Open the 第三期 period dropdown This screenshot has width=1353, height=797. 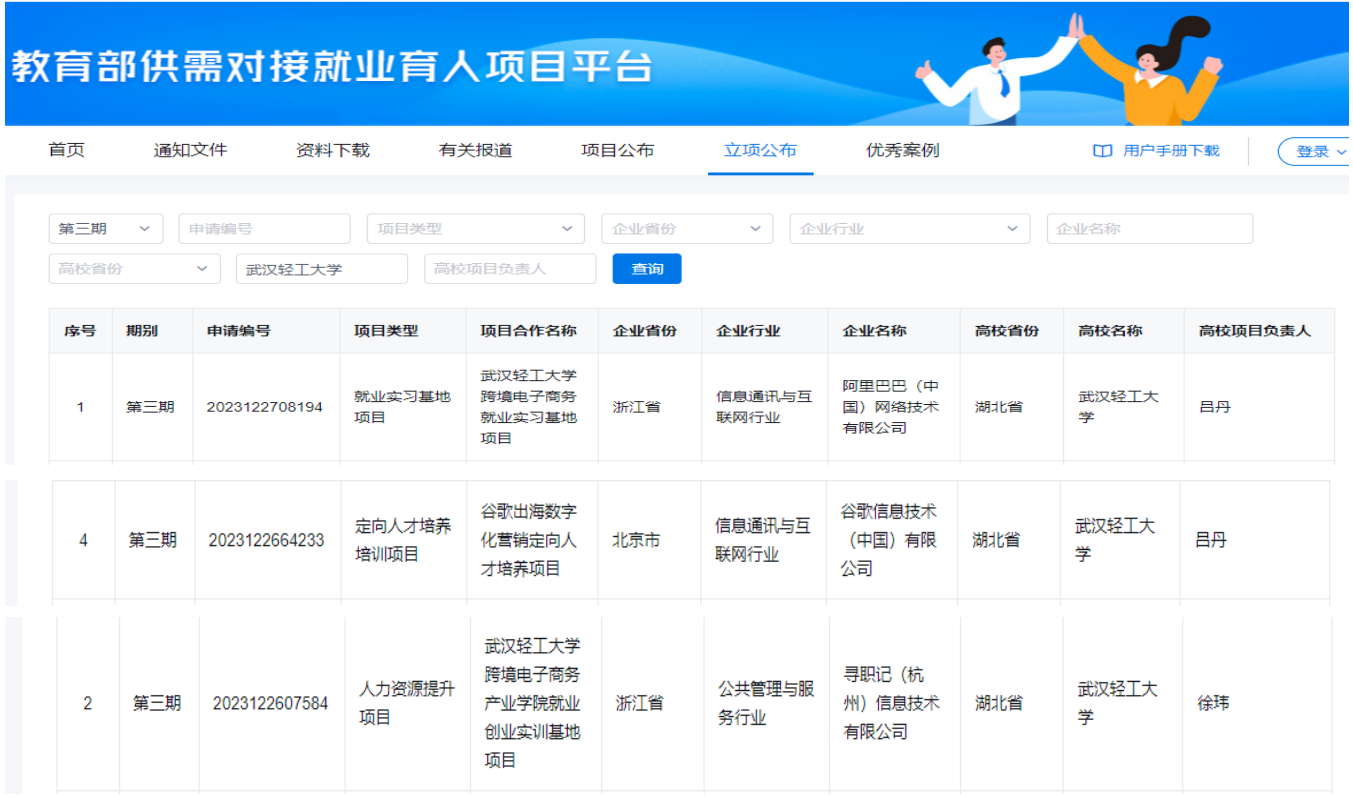[x=105, y=229]
